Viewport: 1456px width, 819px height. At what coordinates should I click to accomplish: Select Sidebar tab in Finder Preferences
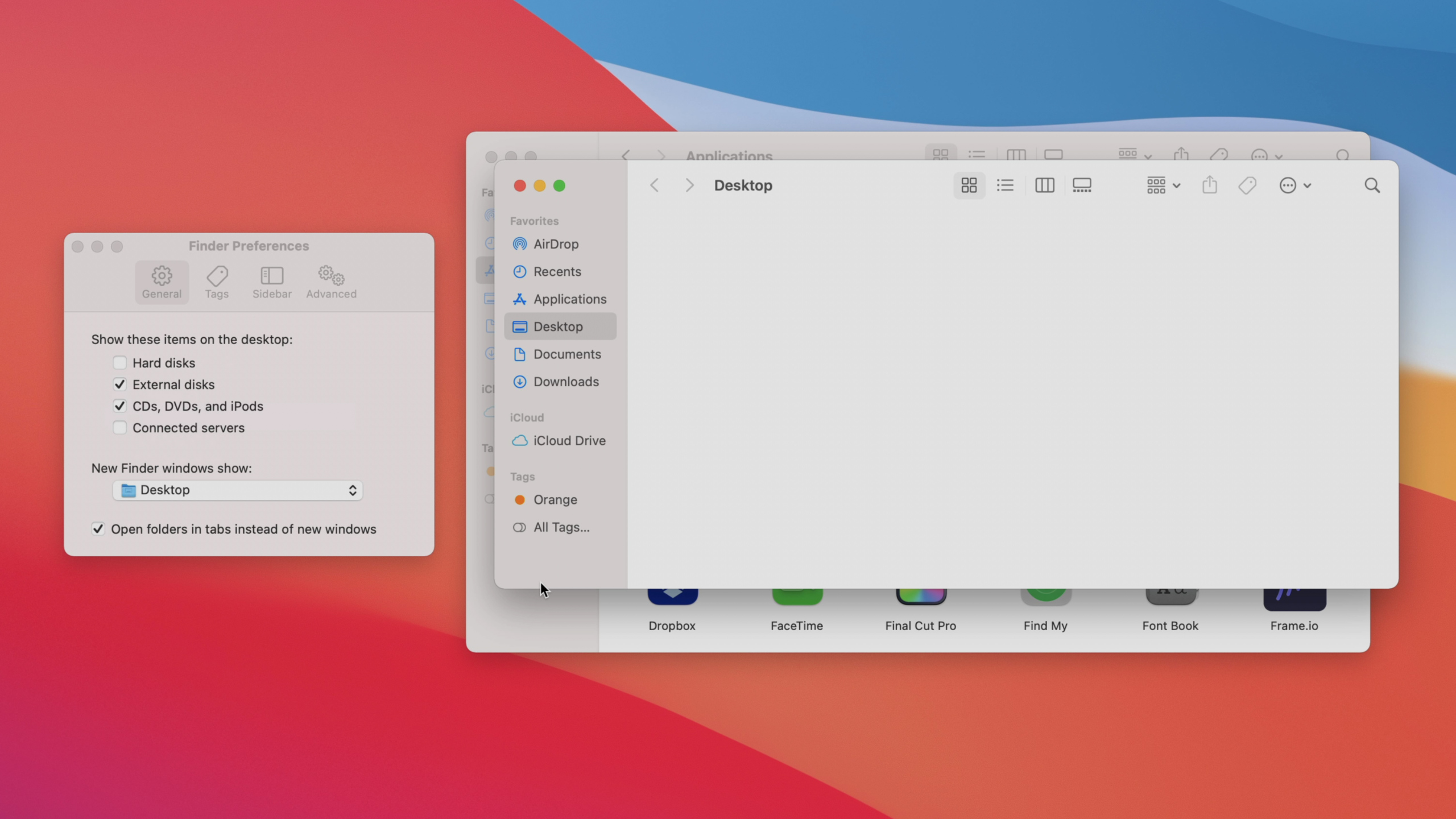[272, 281]
